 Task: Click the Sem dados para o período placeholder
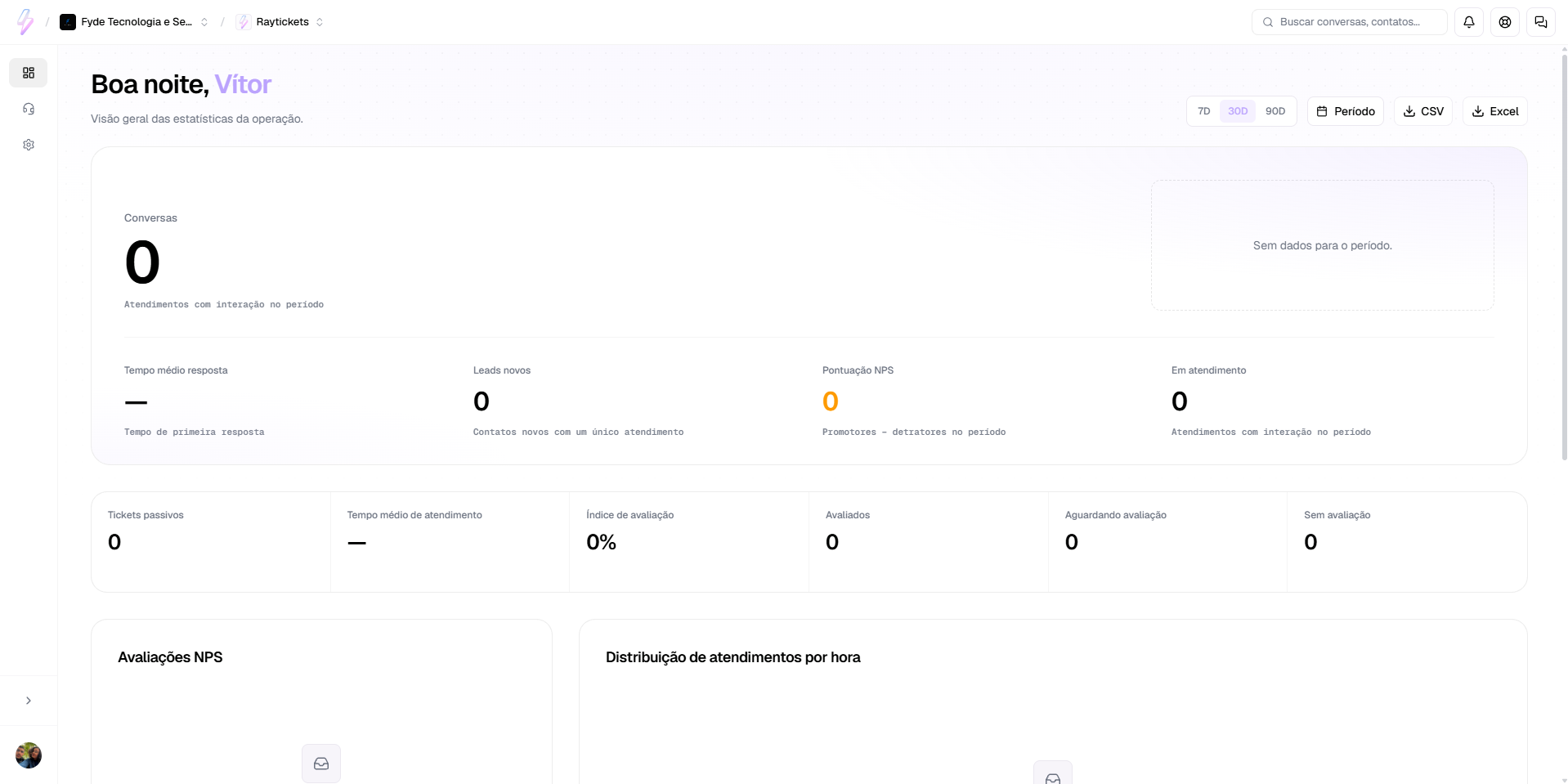[x=1322, y=245]
